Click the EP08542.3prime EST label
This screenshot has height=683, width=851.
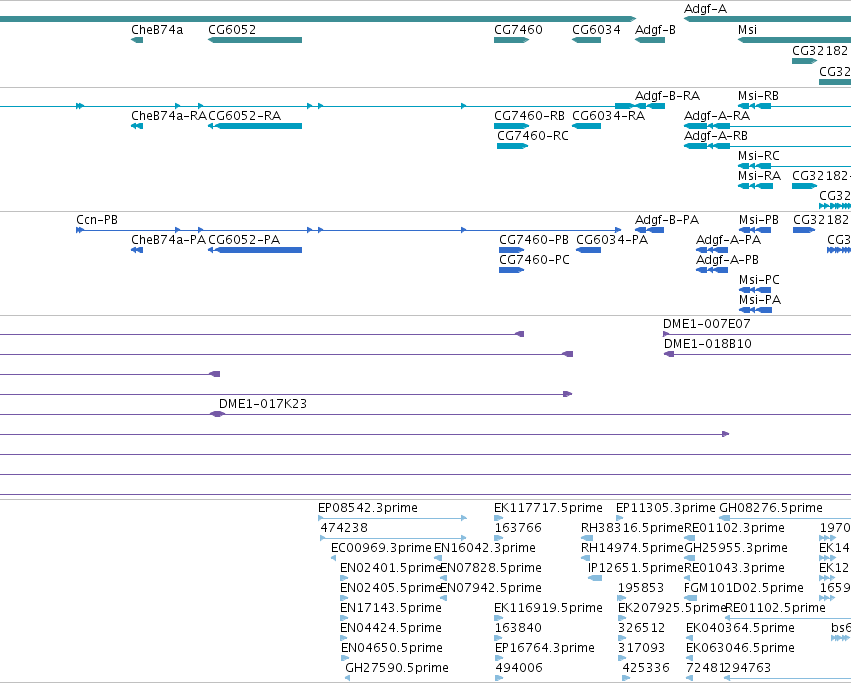click(368, 509)
